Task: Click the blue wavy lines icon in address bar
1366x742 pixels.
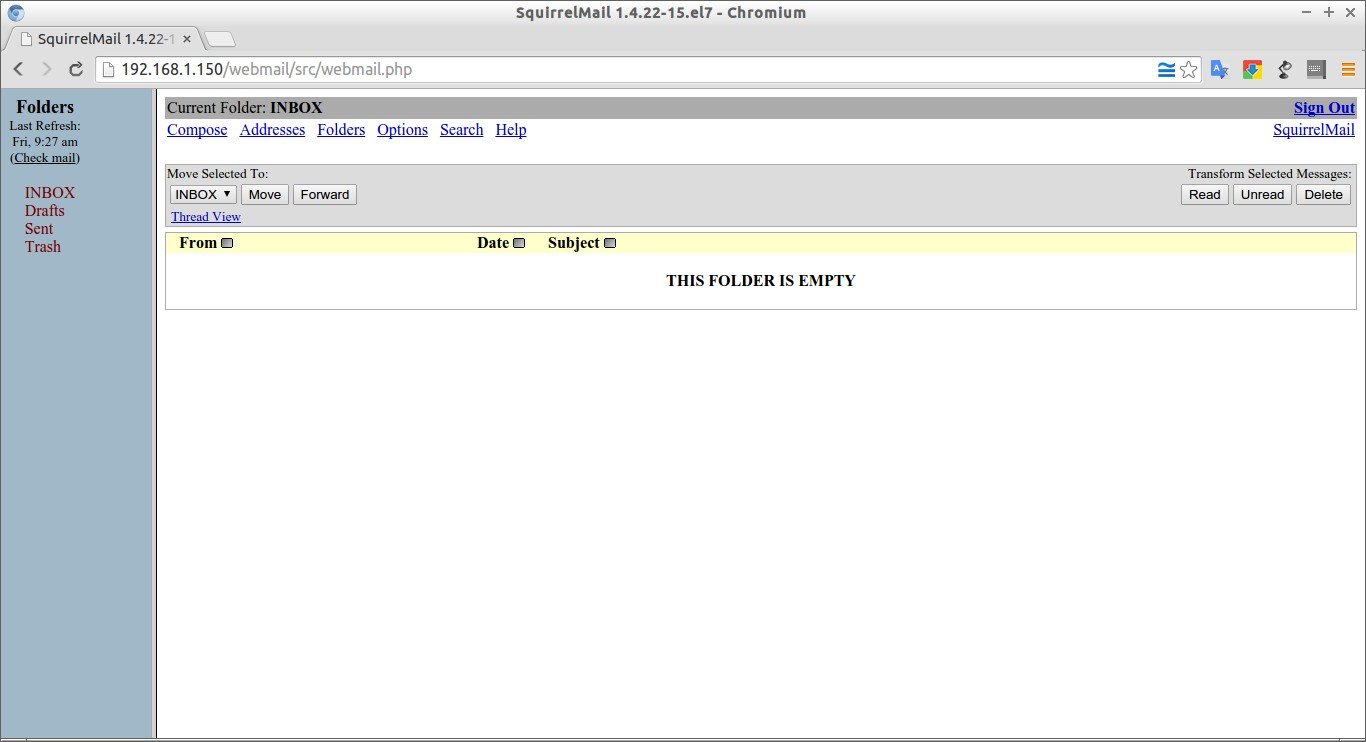Action: (x=1166, y=69)
